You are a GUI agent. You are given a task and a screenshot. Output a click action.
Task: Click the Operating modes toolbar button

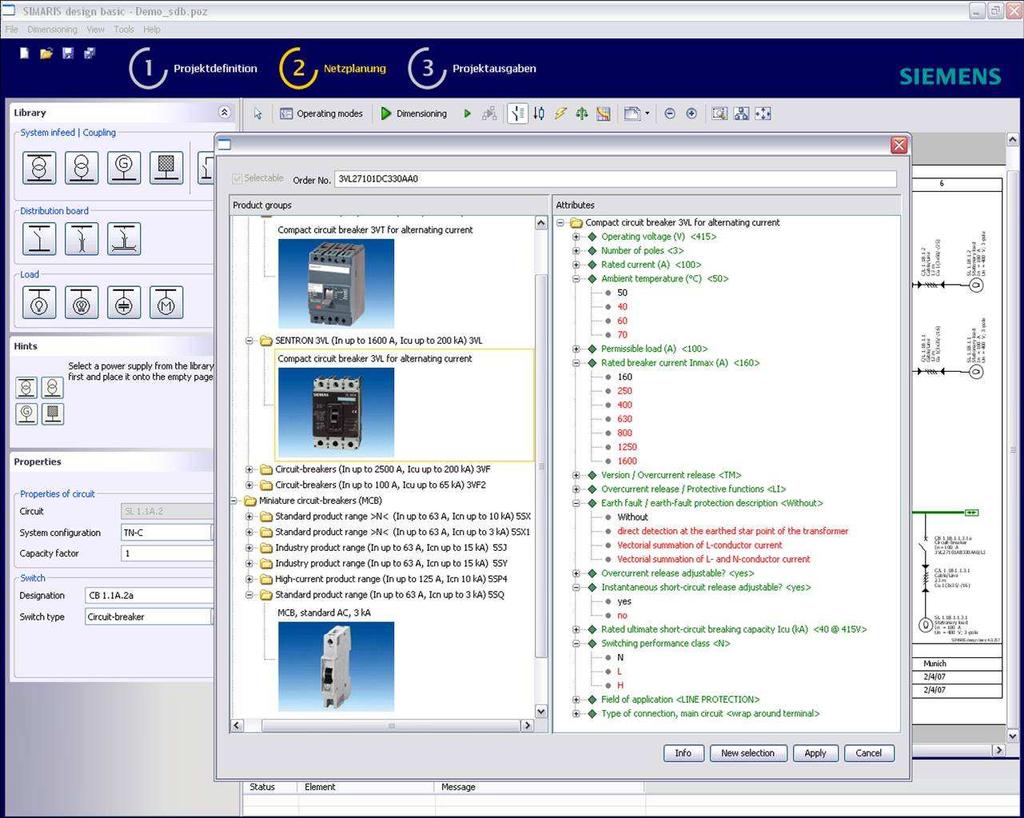321,114
